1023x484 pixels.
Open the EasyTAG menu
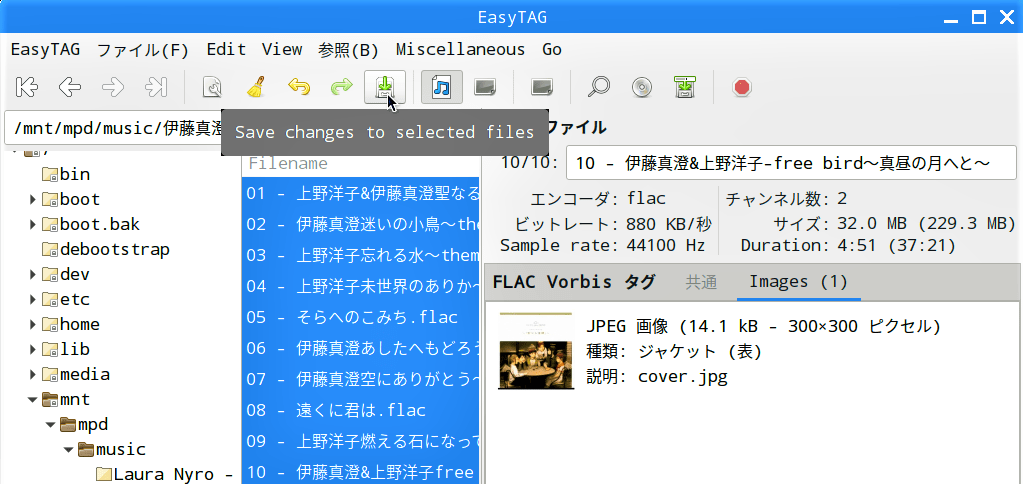click(46, 50)
